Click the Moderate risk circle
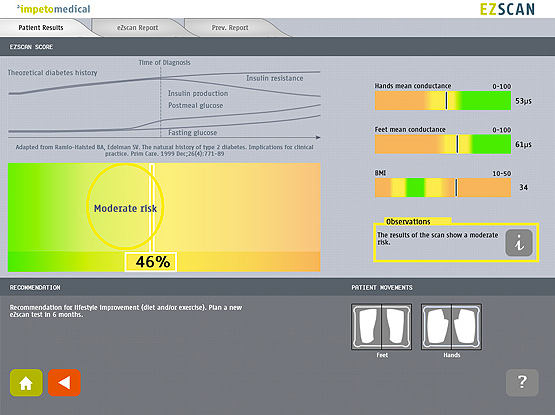The width and height of the screenshot is (555, 415). click(125, 206)
